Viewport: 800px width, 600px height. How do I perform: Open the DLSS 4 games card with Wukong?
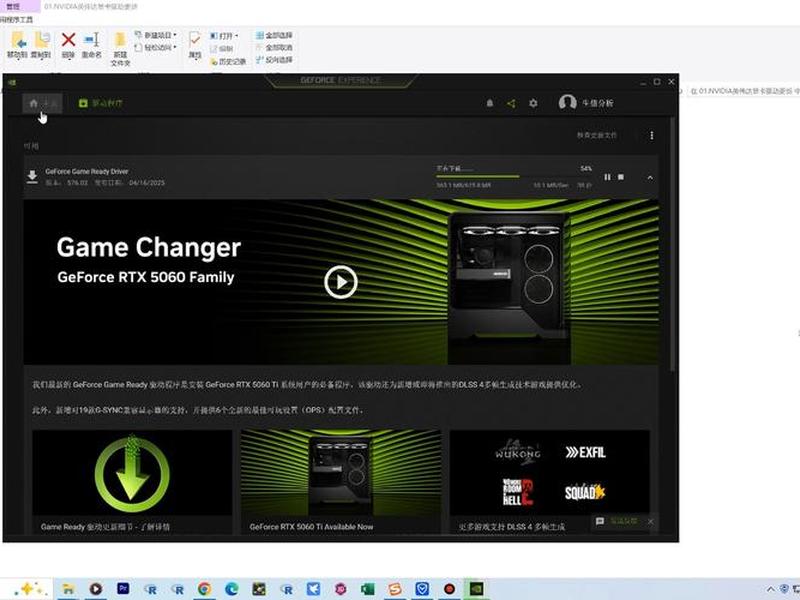(x=549, y=482)
